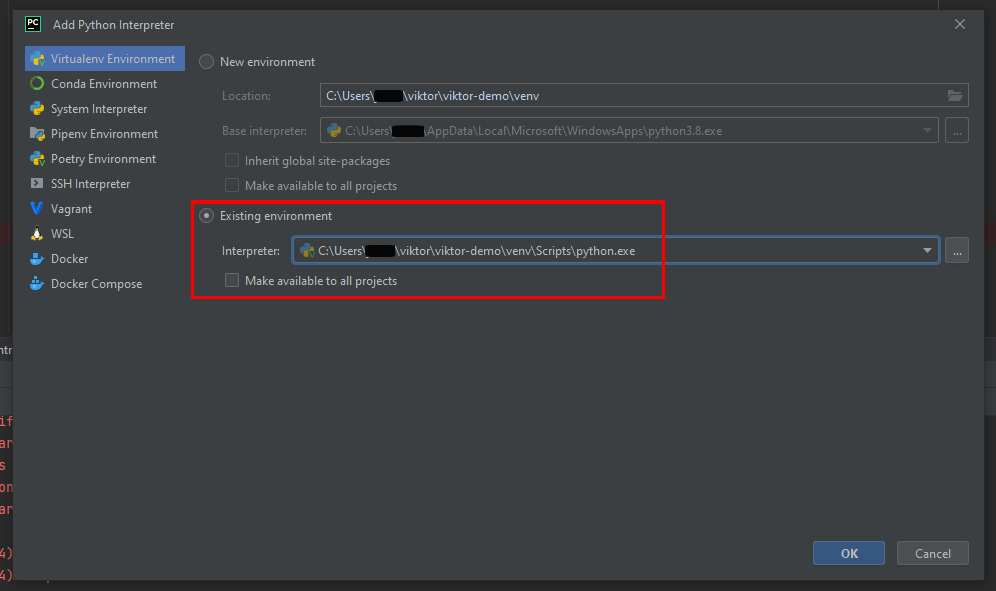Select the WSL interpreter option
Image resolution: width=996 pixels, height=591 pixels.
pos(62,233)
